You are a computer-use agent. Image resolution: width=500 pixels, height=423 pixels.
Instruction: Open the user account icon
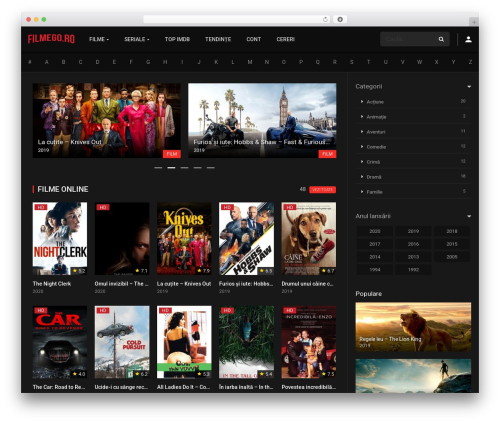point(468,39)
